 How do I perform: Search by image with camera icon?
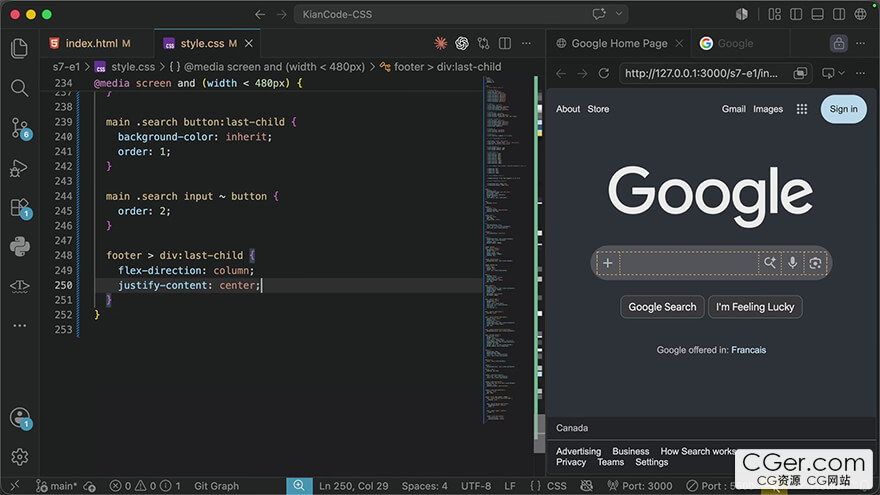[x=815, y=263]
